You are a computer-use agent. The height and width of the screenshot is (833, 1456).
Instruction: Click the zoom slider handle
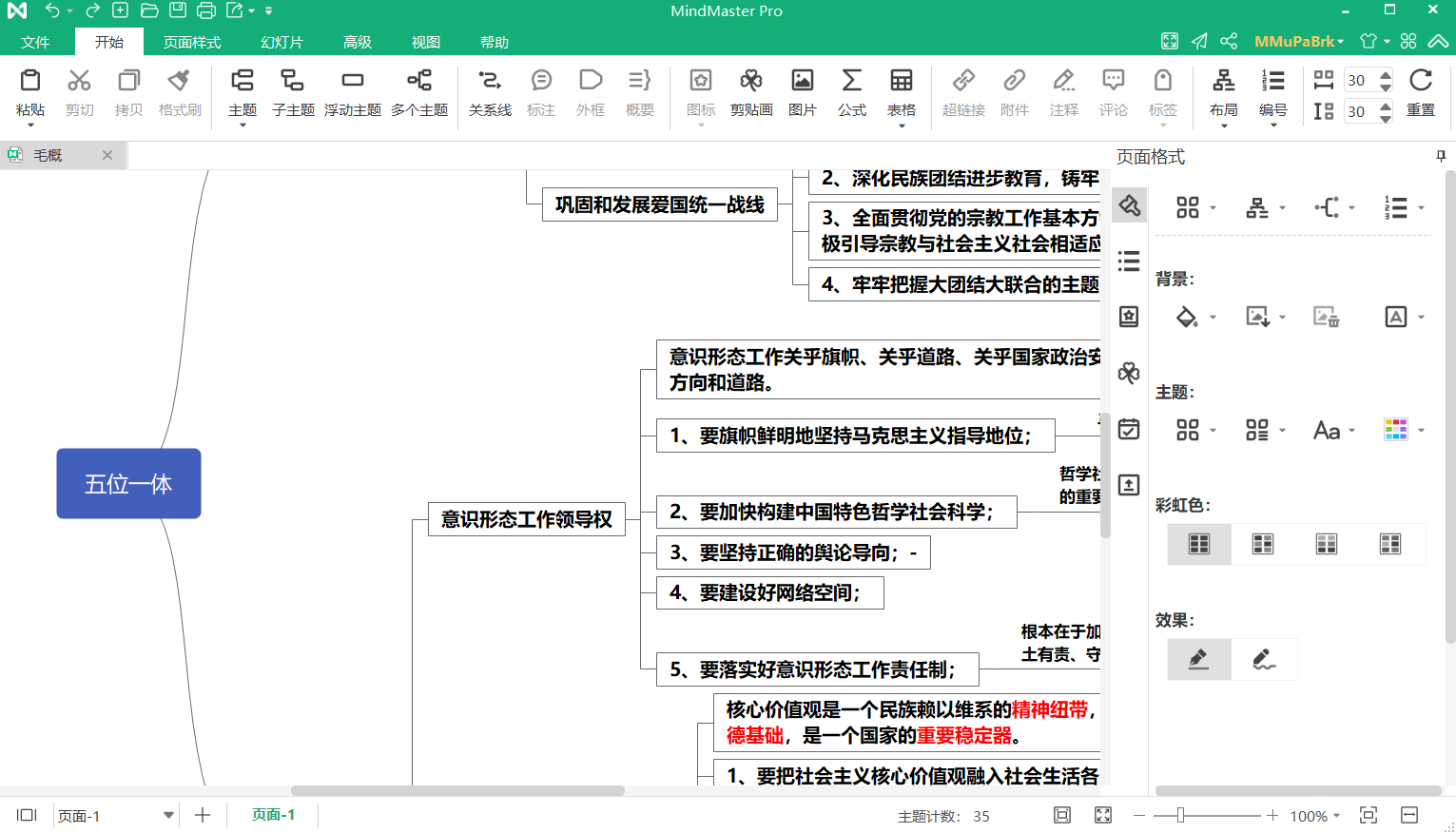point(1180,815)
